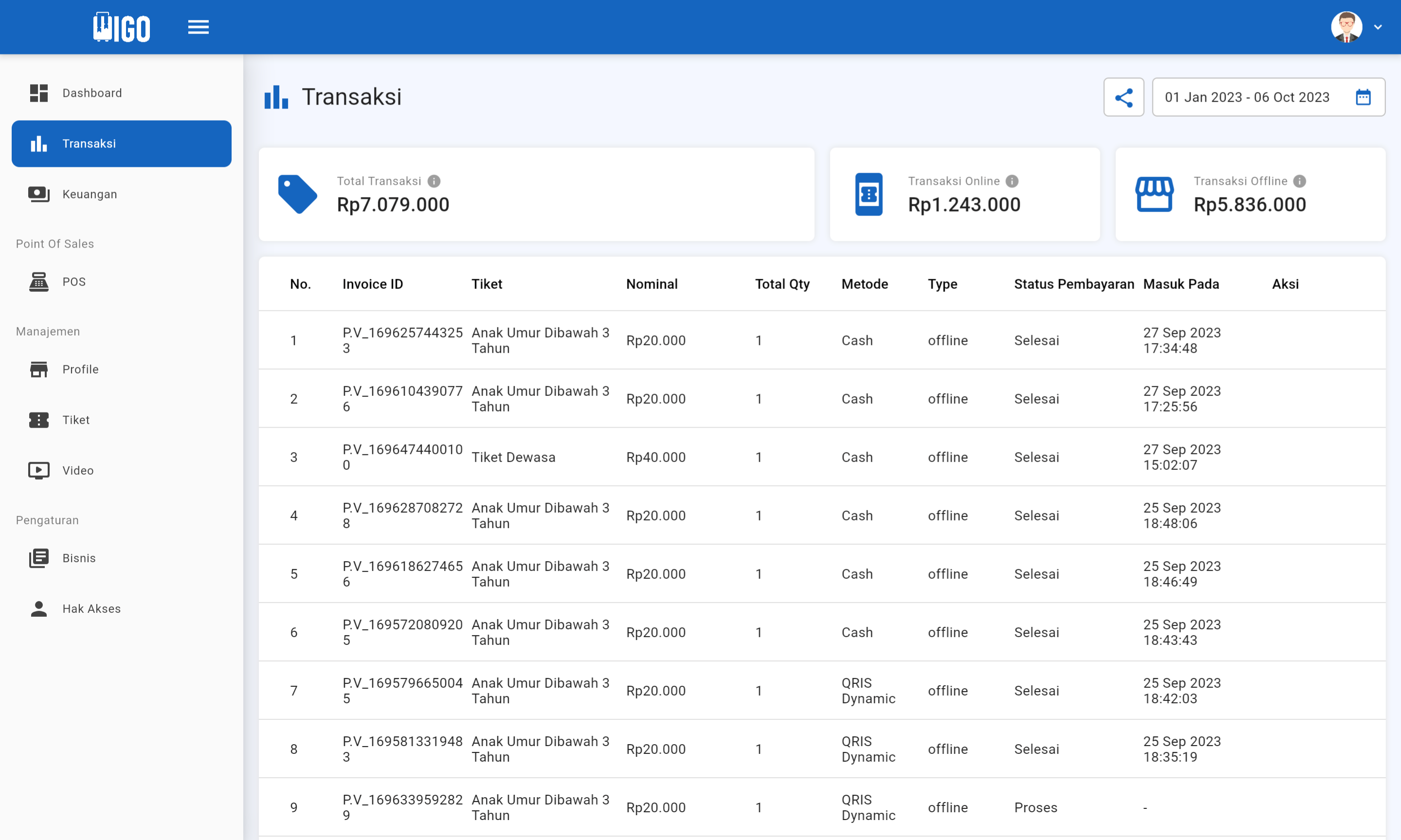
Task: Click the user avatar photo at top right
Action: (1346, 27)
